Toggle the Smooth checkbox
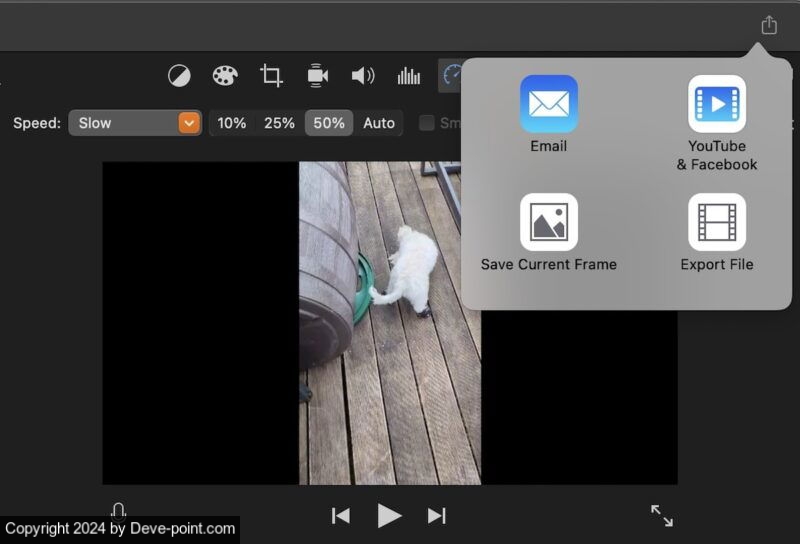The image size is (800, 544). (427, 123)
